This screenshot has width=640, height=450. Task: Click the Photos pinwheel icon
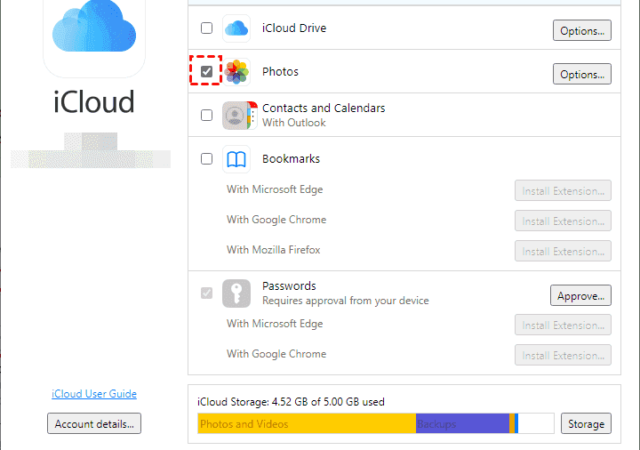(x=236, y=72)
